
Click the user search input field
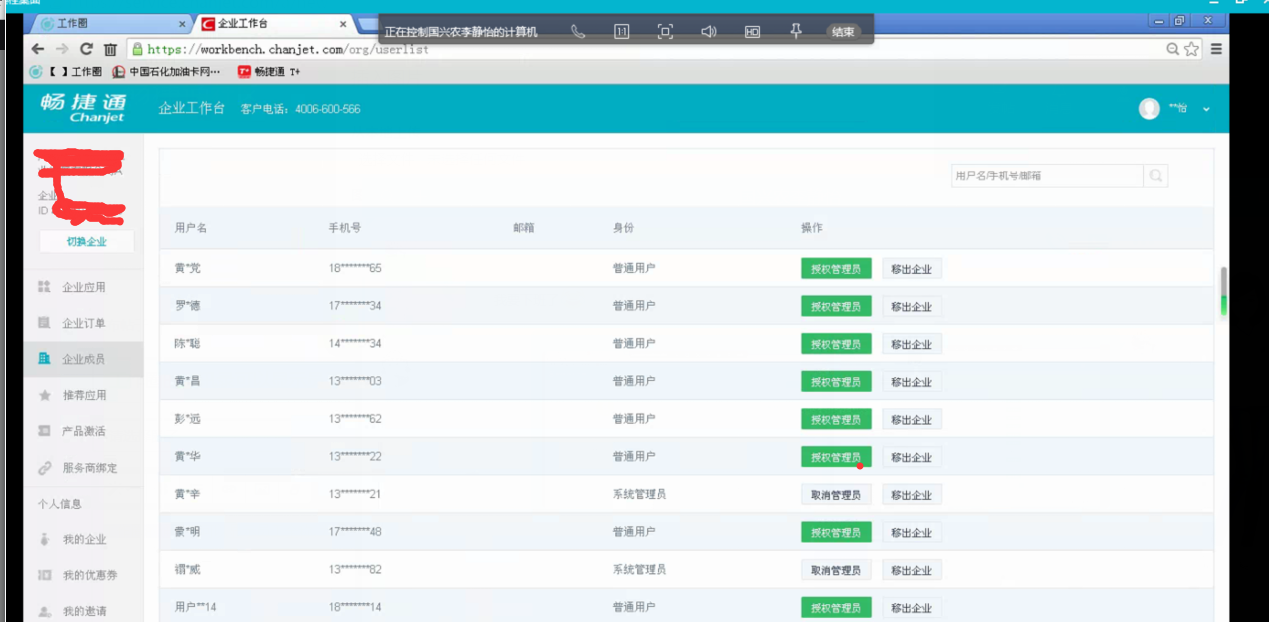[1047, 176]
